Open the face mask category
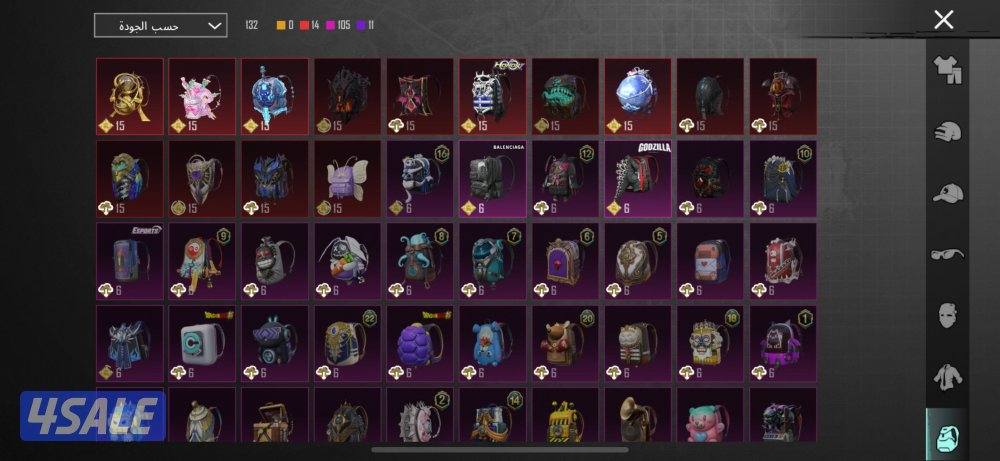The image size is (1000, 461). (947, 316)
